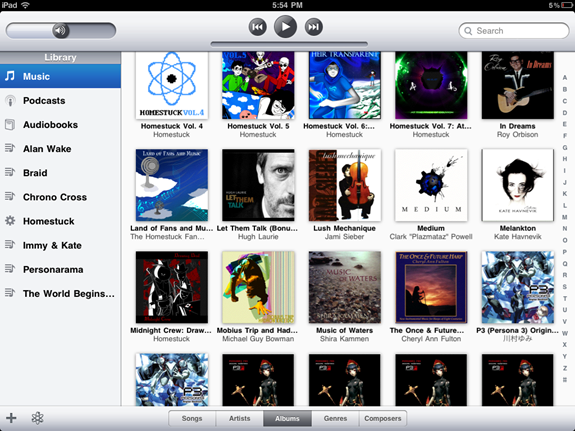
Task: Click the playlist icon beside Braid
Action: click(10, 172)
